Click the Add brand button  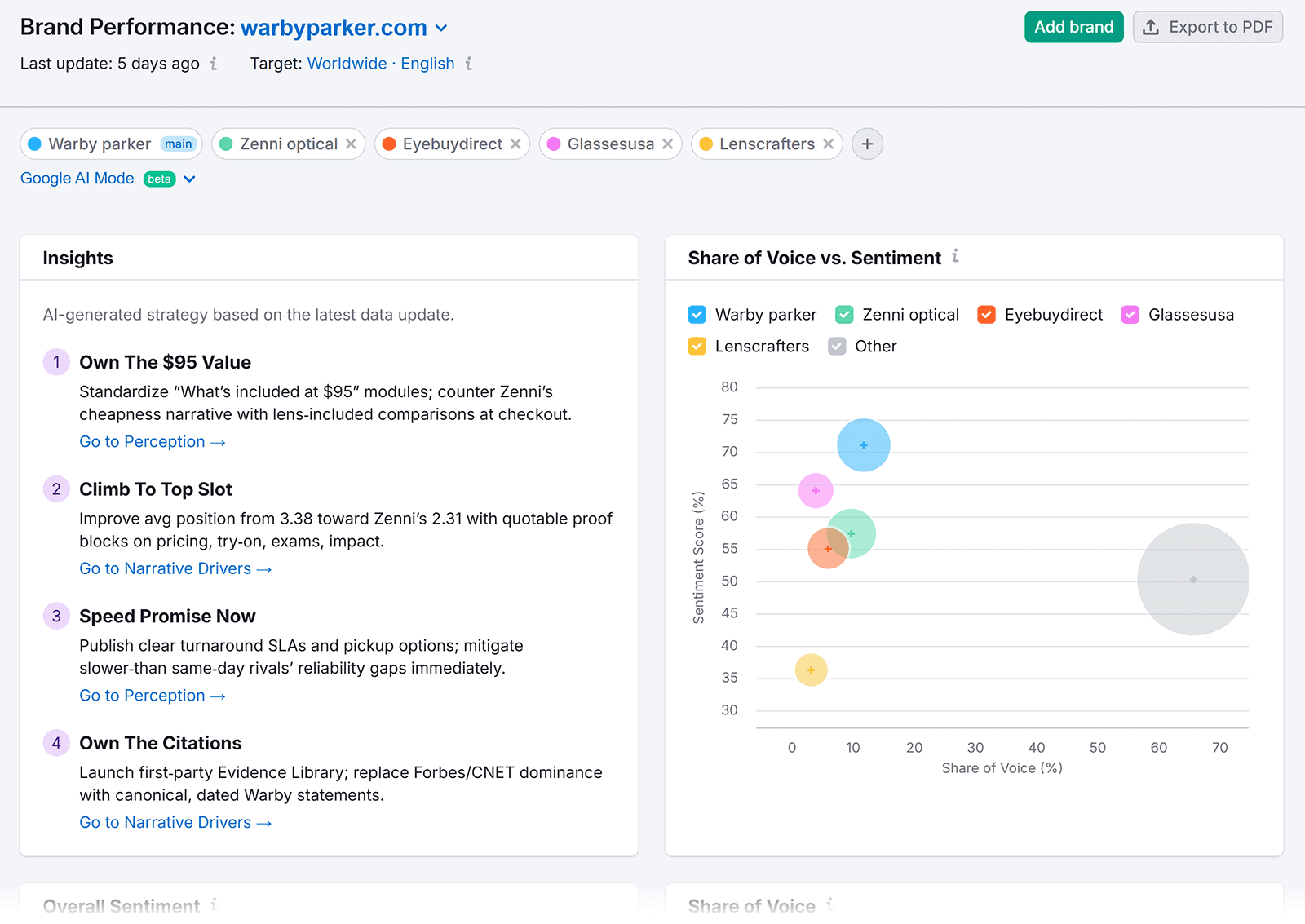(1073, 26)
